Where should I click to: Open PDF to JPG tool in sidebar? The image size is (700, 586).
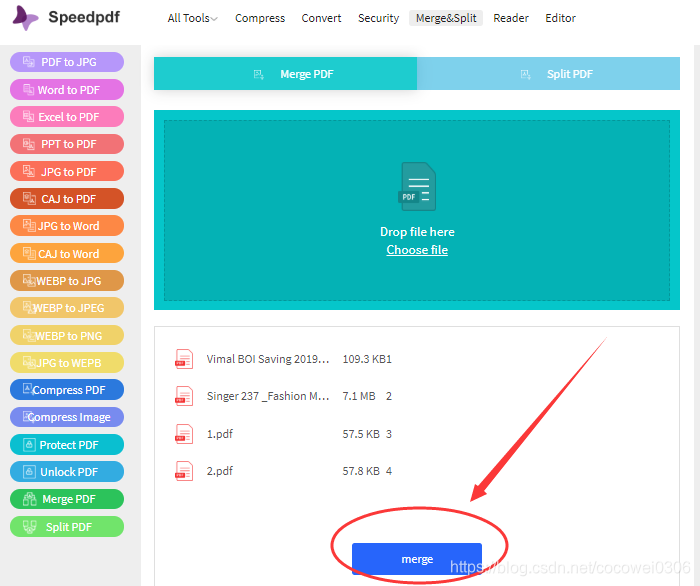(67, 62)
